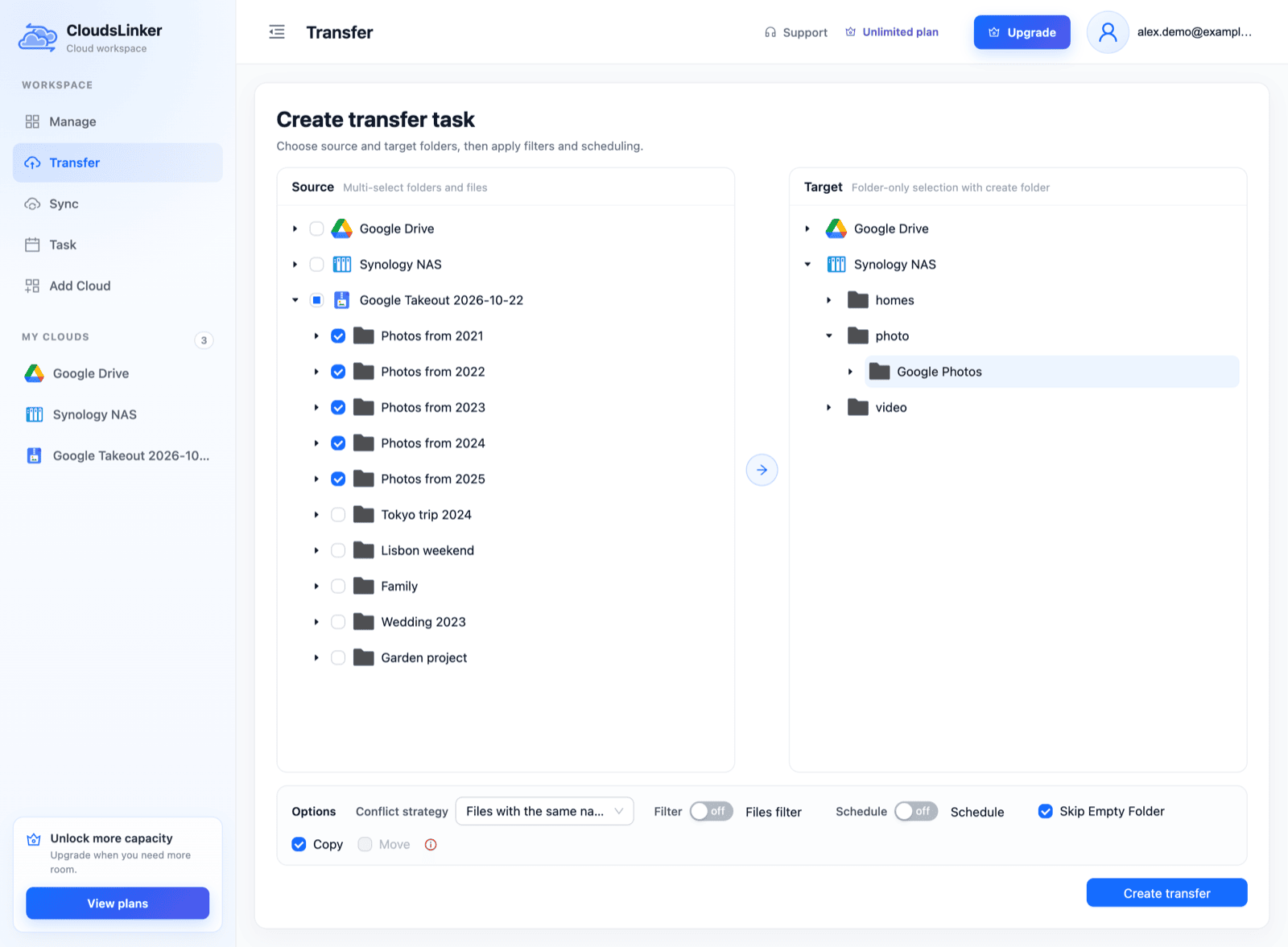Click the transfer arrow between panels
Viewport: 1288px width, 947px height.
[x=762, y=470]
